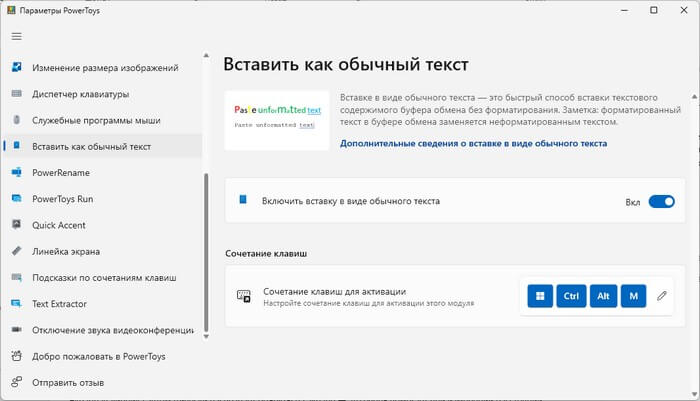Click the Shortcut Guide sidebar icon

pos(17,277)
